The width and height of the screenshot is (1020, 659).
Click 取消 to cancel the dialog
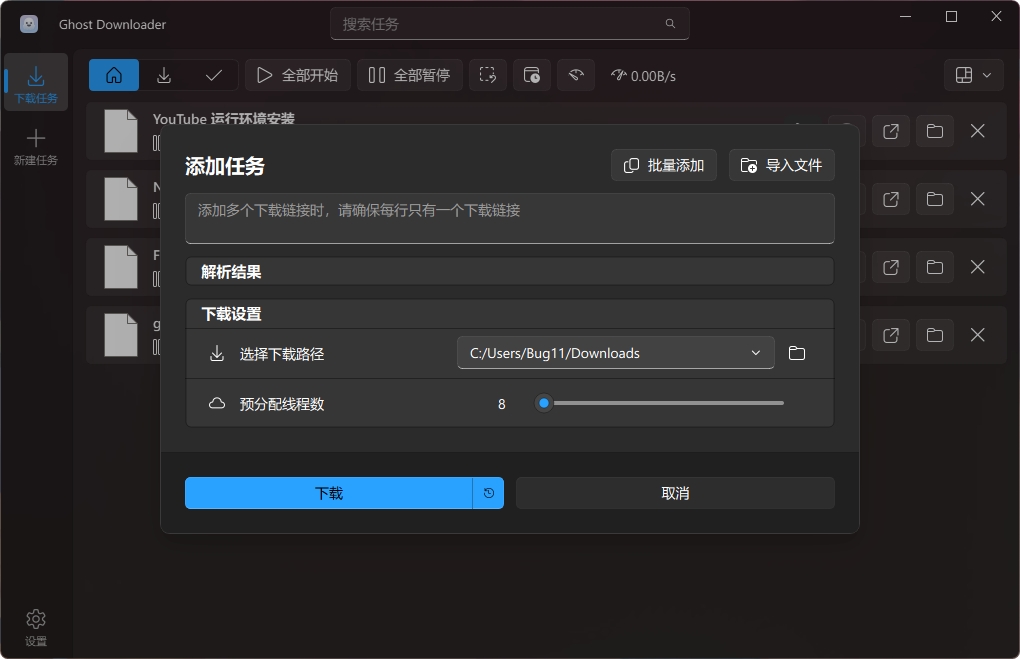coord(675,493)
